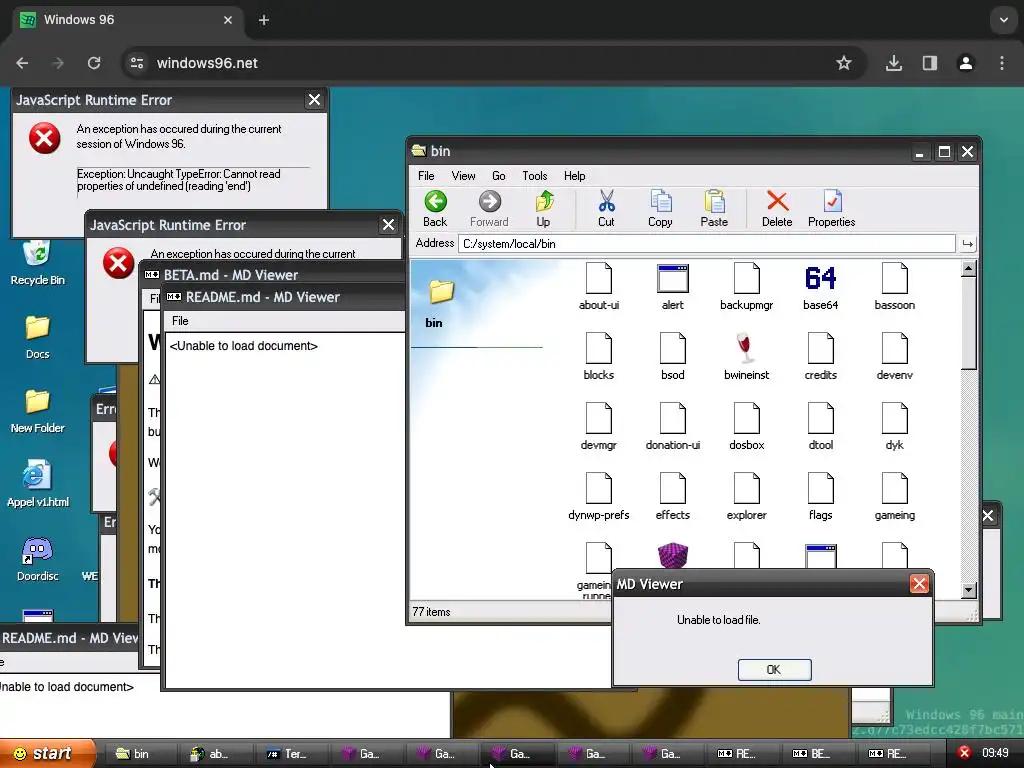Reload the browser page
Screen dimensions: 1024x768
point(94,63)
